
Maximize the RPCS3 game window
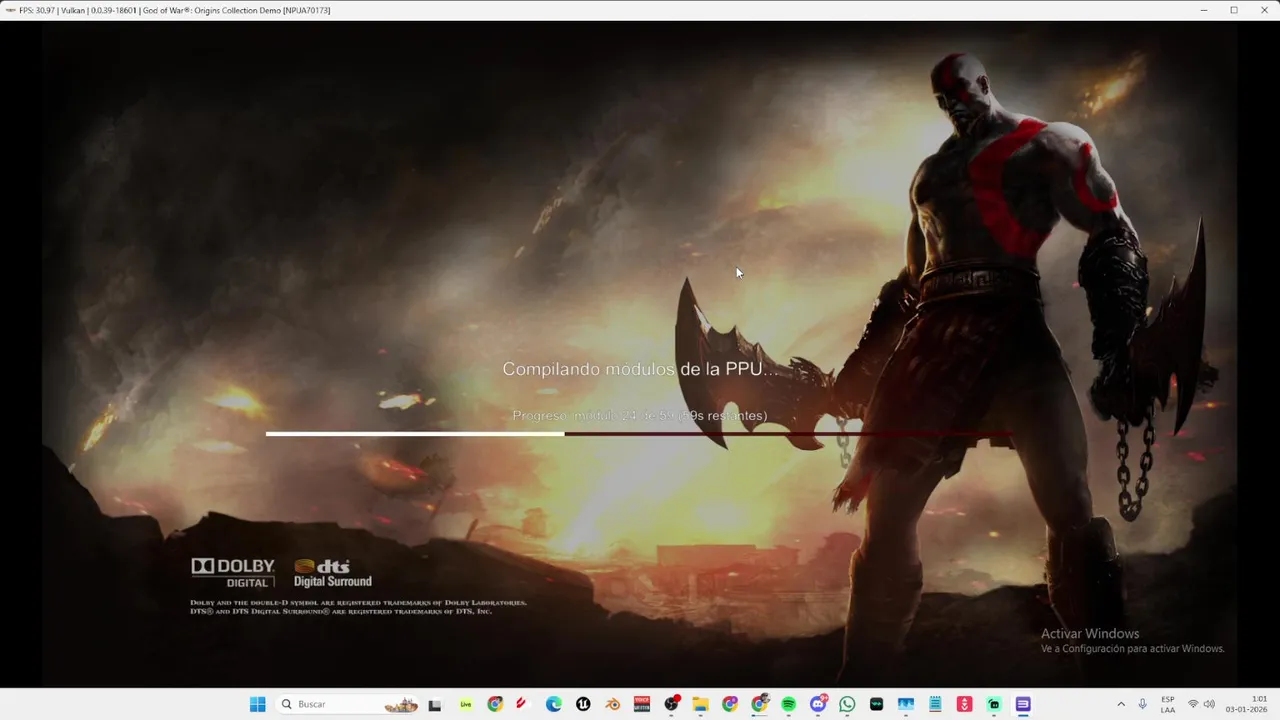click(1234, 10)
